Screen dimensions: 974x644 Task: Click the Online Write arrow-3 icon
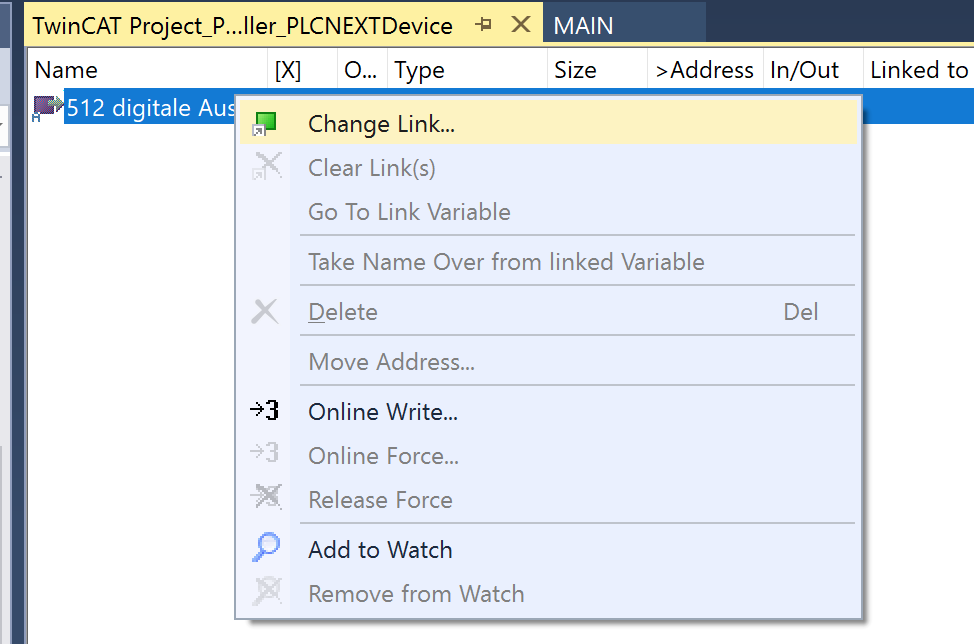pyautogui.click(x=265, y=410)
